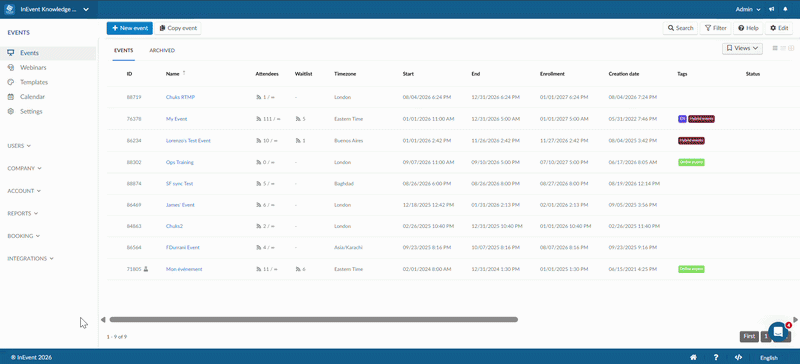
Task: Click the purple tag in the My Event row
Action: (x=682, y=119)
